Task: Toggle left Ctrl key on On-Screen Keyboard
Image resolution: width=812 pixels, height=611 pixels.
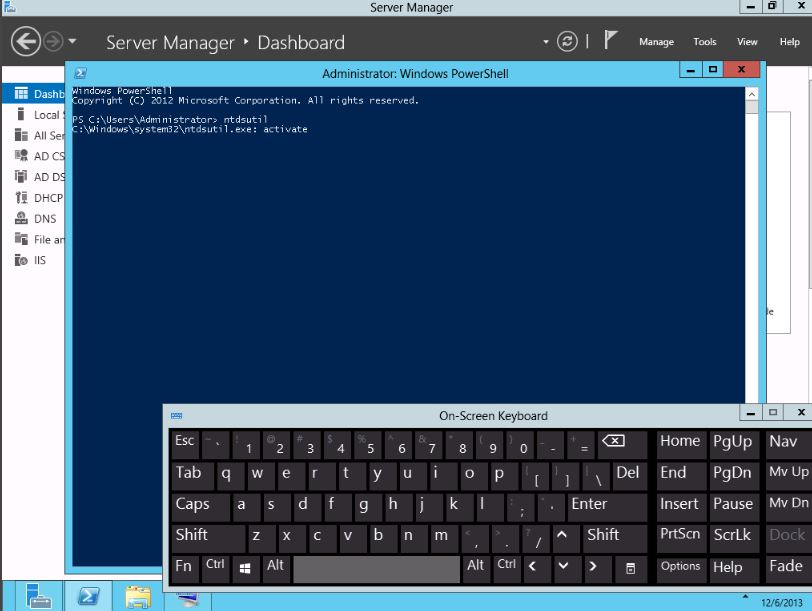Action: coord(215,569)
